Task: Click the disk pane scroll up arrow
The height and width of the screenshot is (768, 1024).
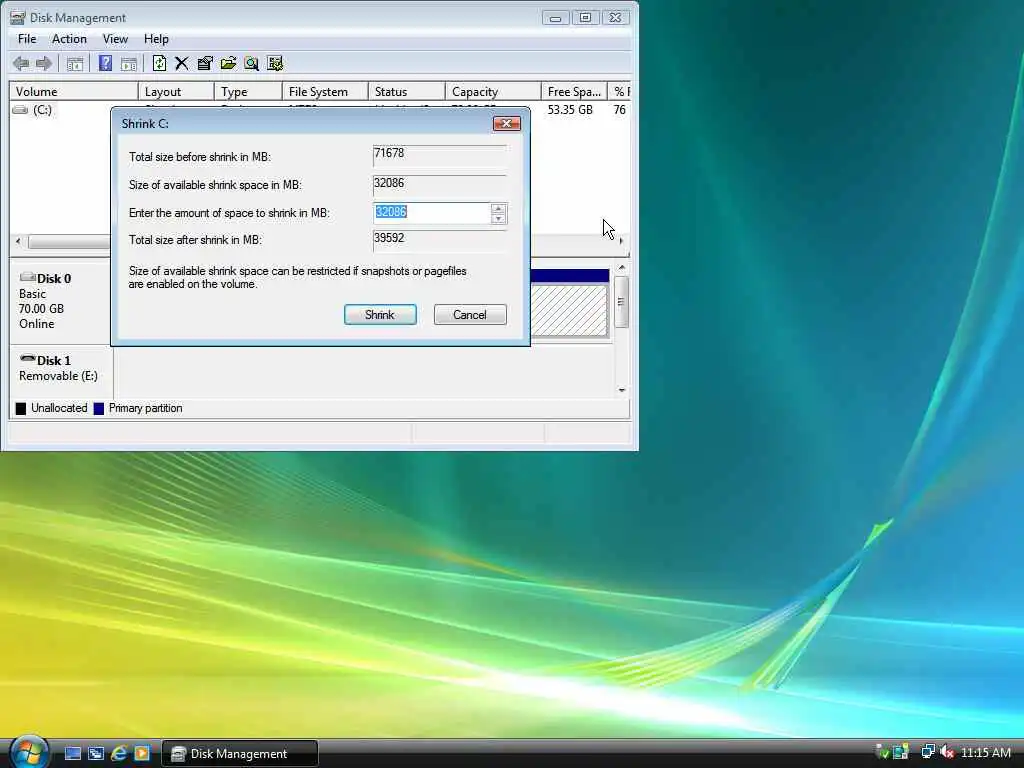Action: 622,268
